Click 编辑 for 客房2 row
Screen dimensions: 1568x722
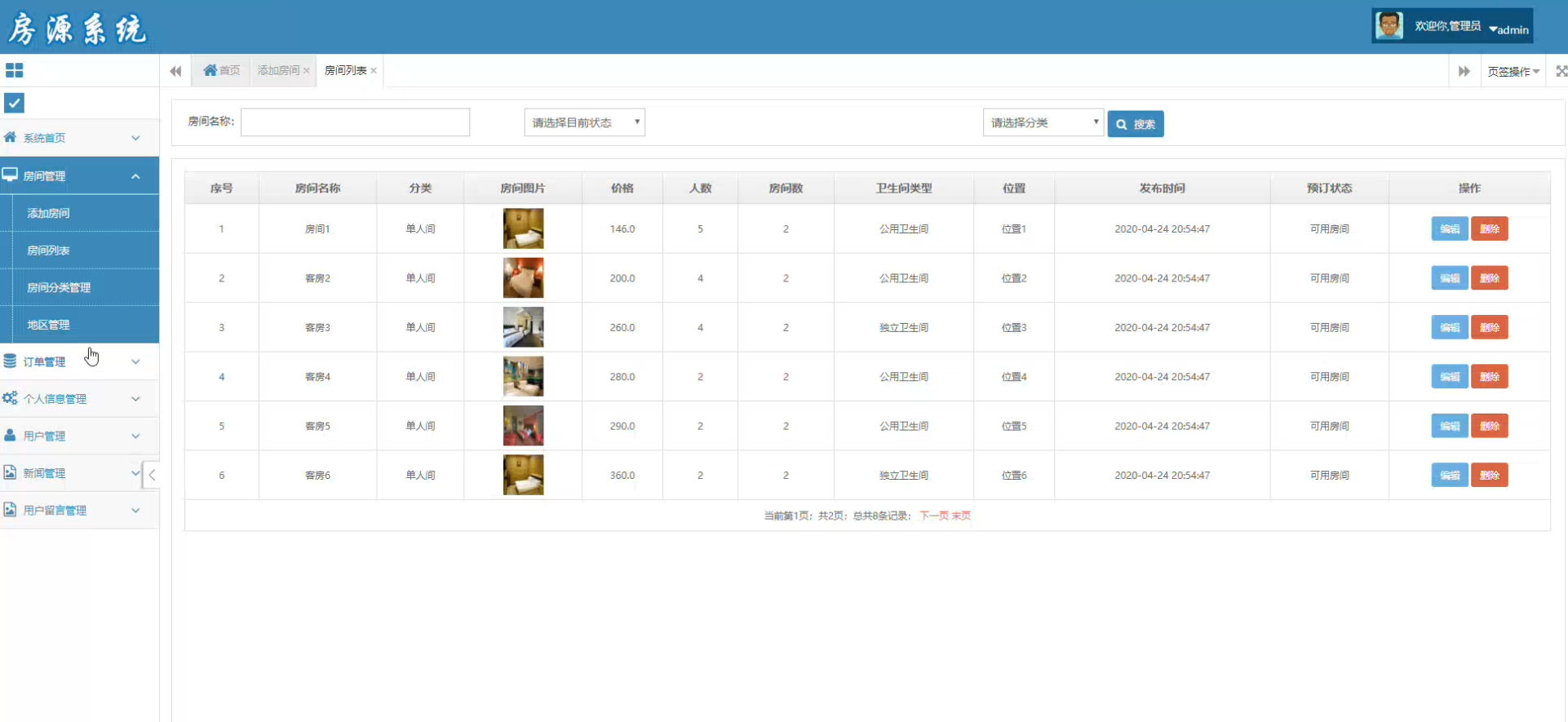point(1450,278)
